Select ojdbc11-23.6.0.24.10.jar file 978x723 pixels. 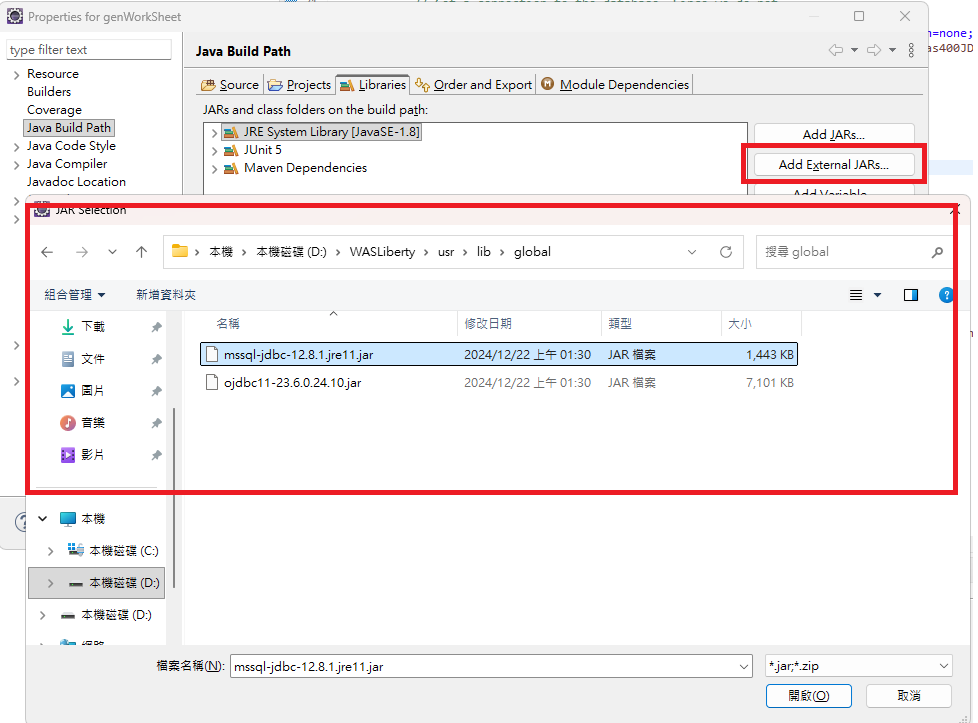(x=499, y=382)
